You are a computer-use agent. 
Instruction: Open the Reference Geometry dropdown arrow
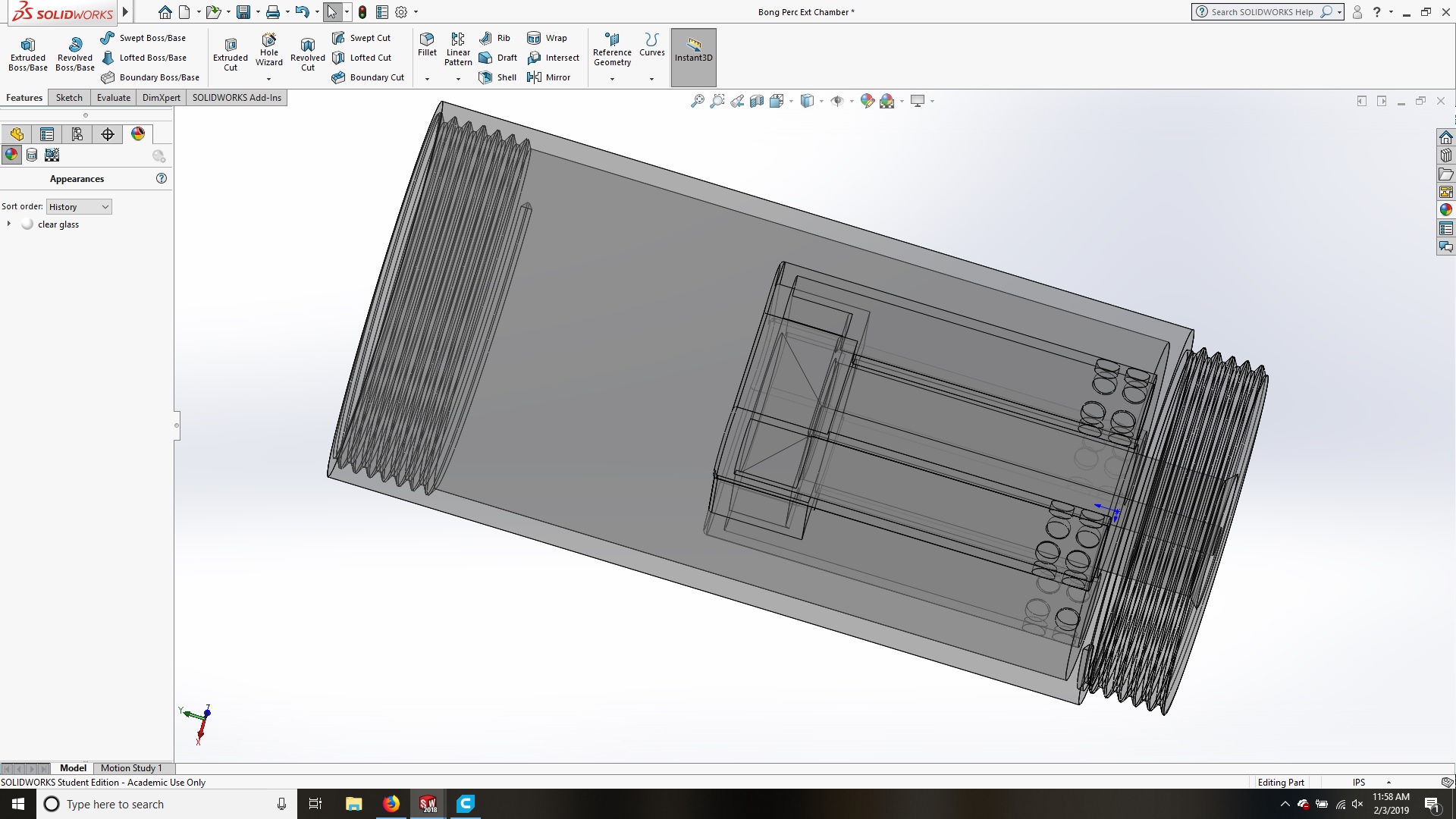(x=612, y=79)
